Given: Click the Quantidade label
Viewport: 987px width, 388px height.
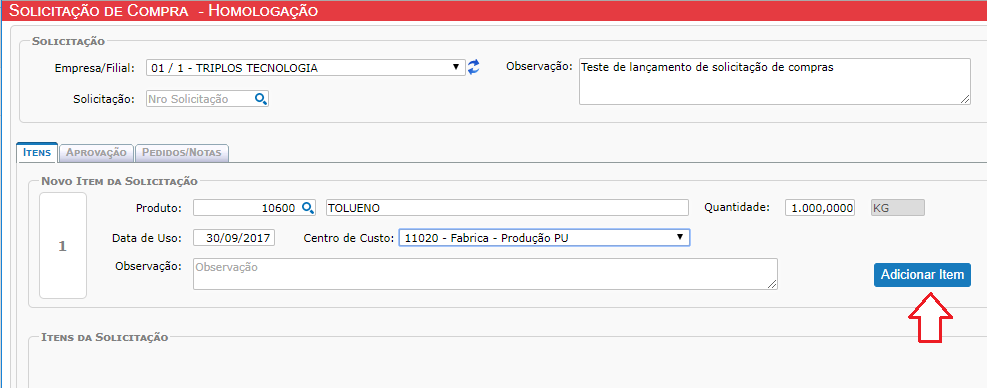Looking at the screenshot, I should point(737,207).
